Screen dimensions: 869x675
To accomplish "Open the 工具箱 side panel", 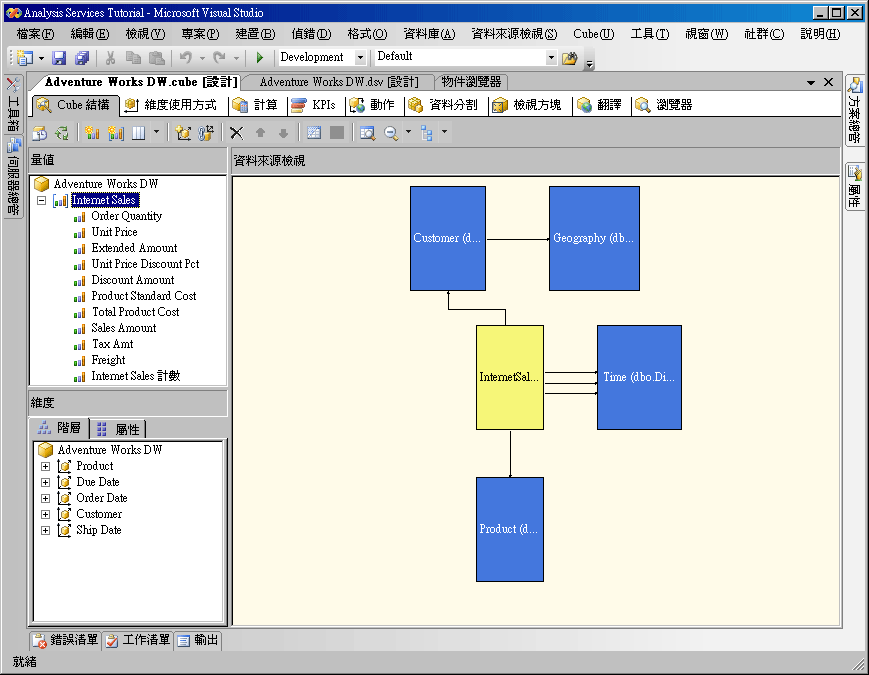I will coord(13,104).
